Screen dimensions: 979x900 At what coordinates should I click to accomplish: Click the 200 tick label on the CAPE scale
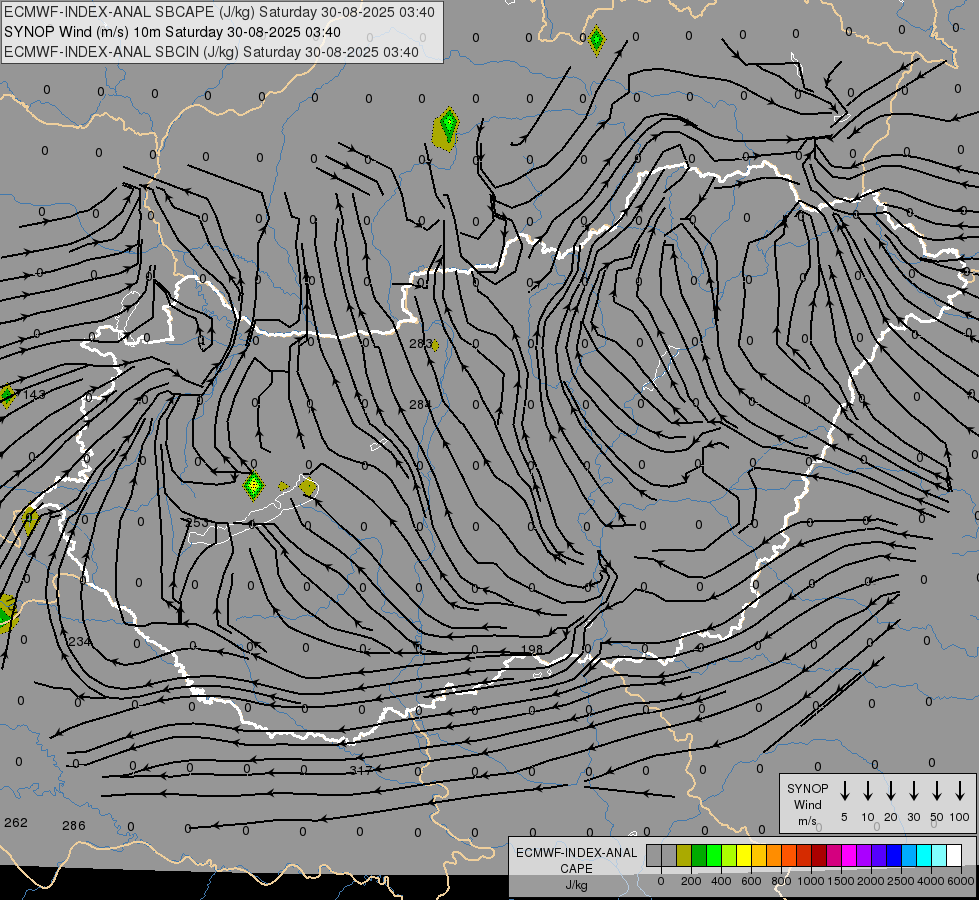(691, 881)
